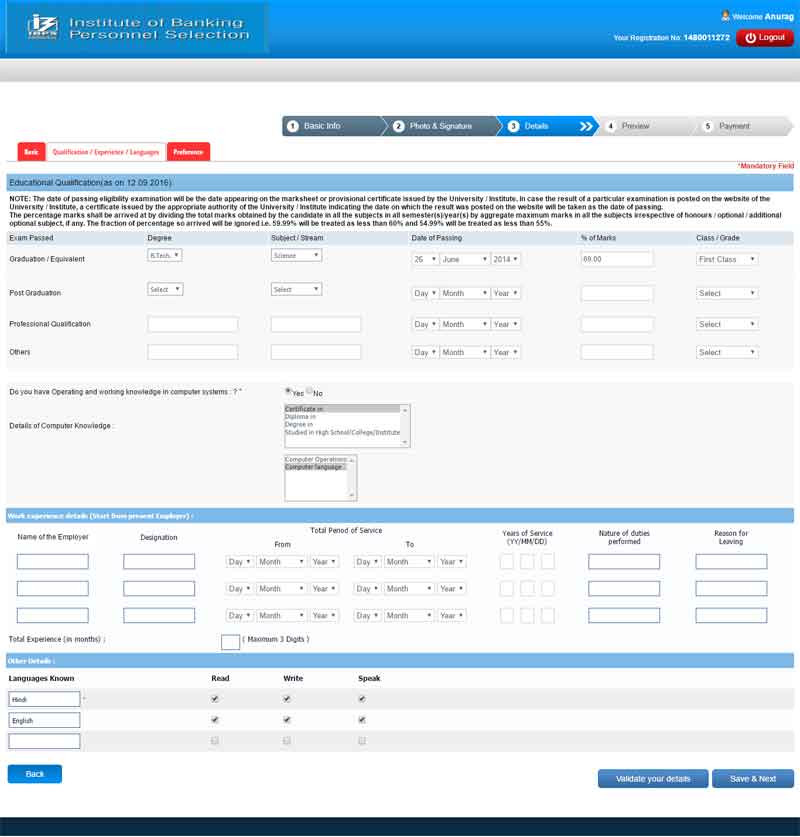
Task: Click the step 2 Photo & Signature circle icon
Action: click(398, 126)
